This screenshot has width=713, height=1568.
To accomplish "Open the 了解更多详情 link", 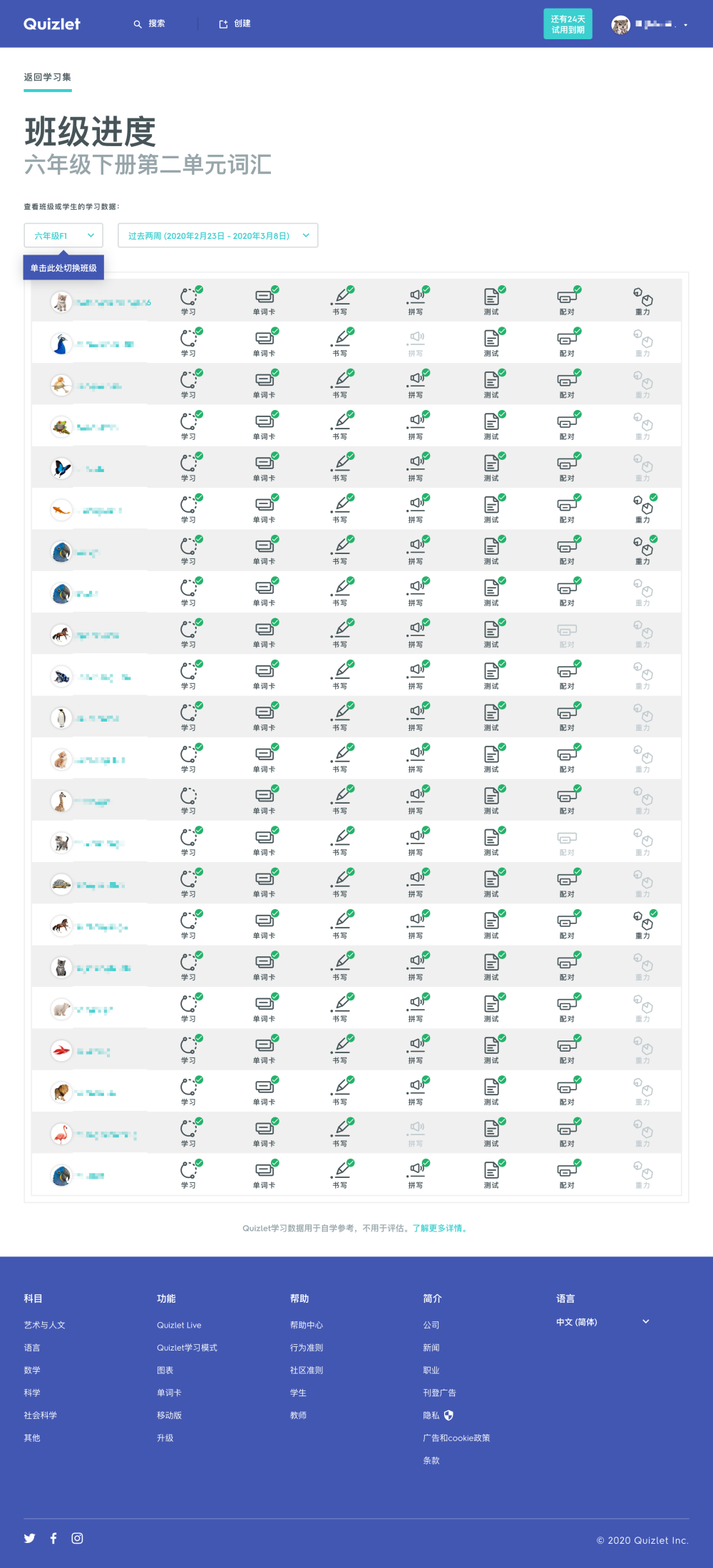I will pyautogui.click(x=439, y=1228).
